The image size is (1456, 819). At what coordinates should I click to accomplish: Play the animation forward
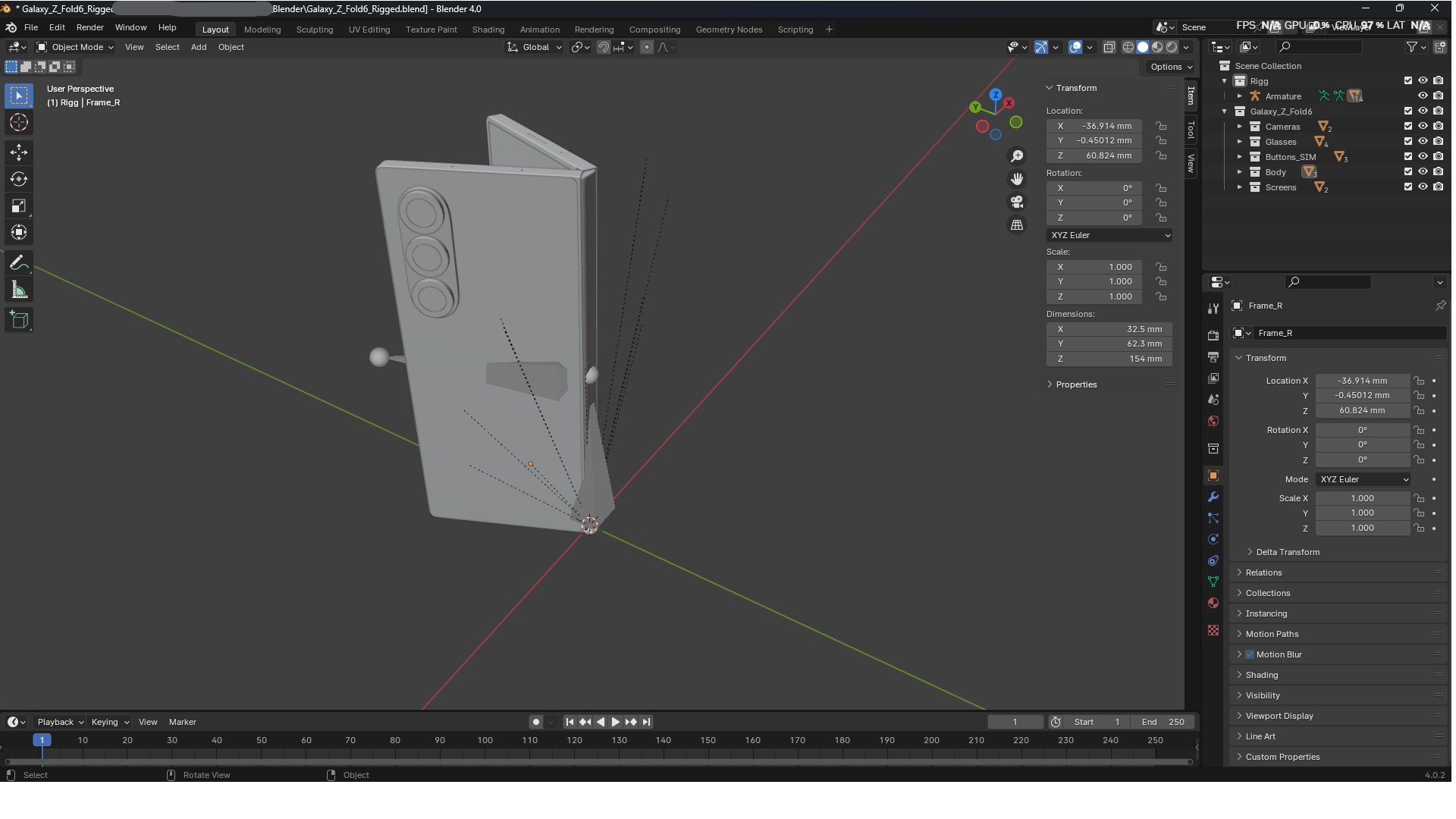click(x=616, y=722)
